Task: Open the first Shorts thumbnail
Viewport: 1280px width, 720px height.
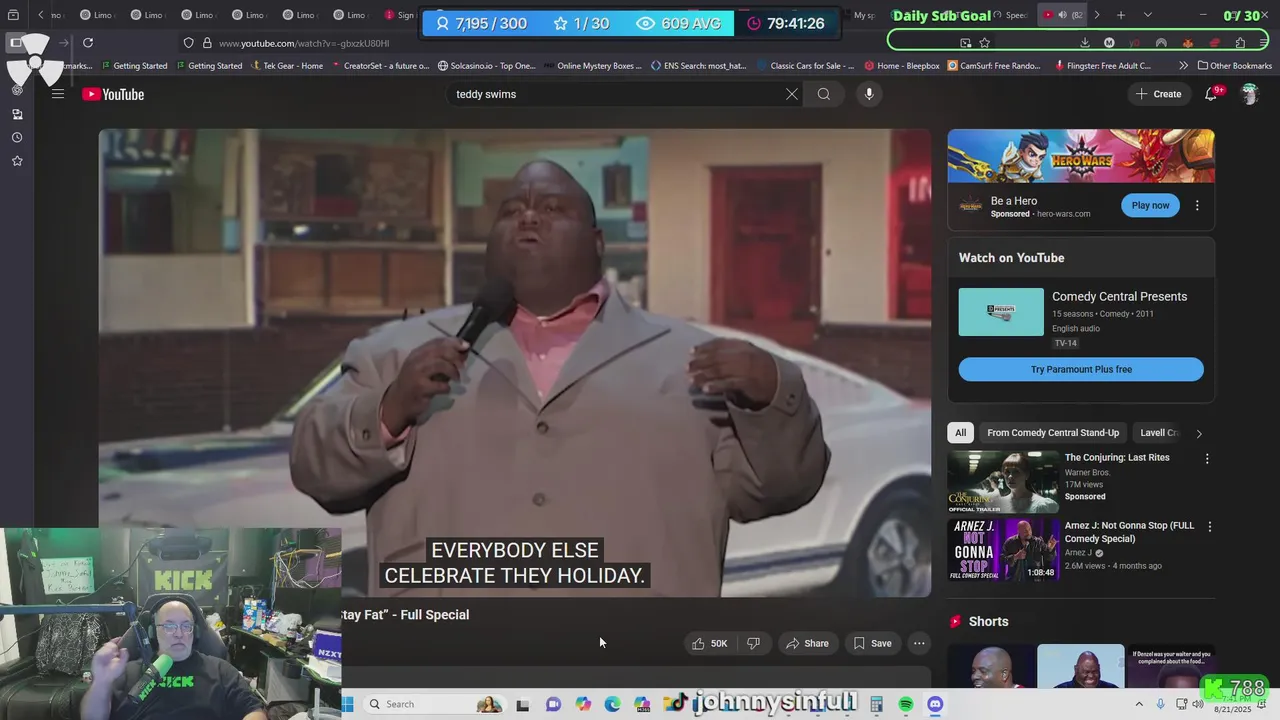Action: [992, 666]
